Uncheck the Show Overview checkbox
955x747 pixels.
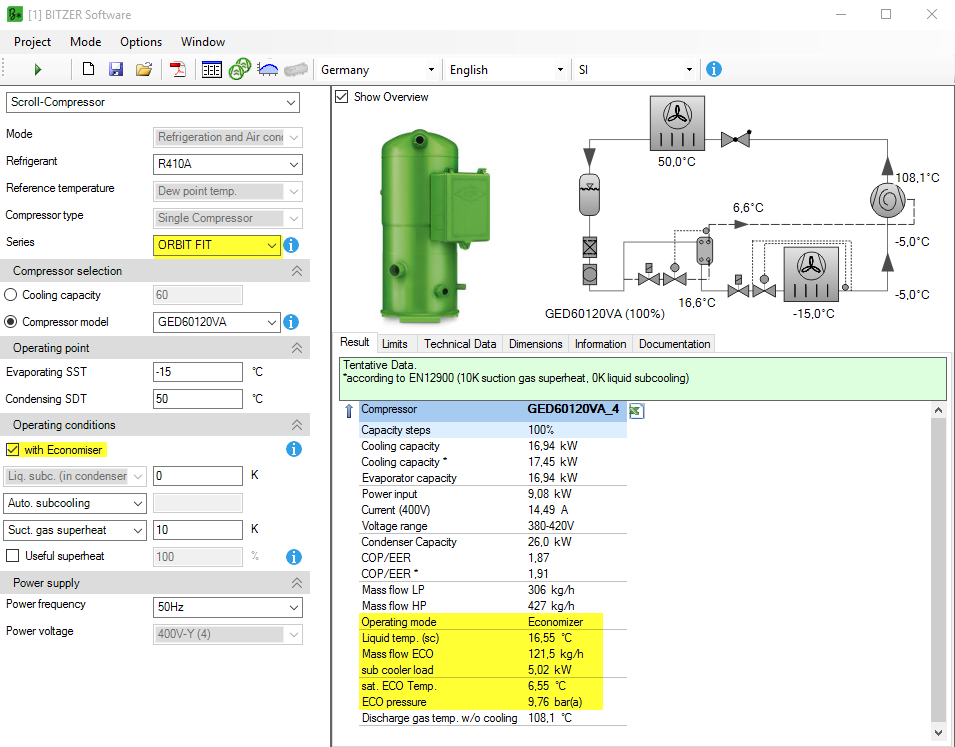[342, 97]
